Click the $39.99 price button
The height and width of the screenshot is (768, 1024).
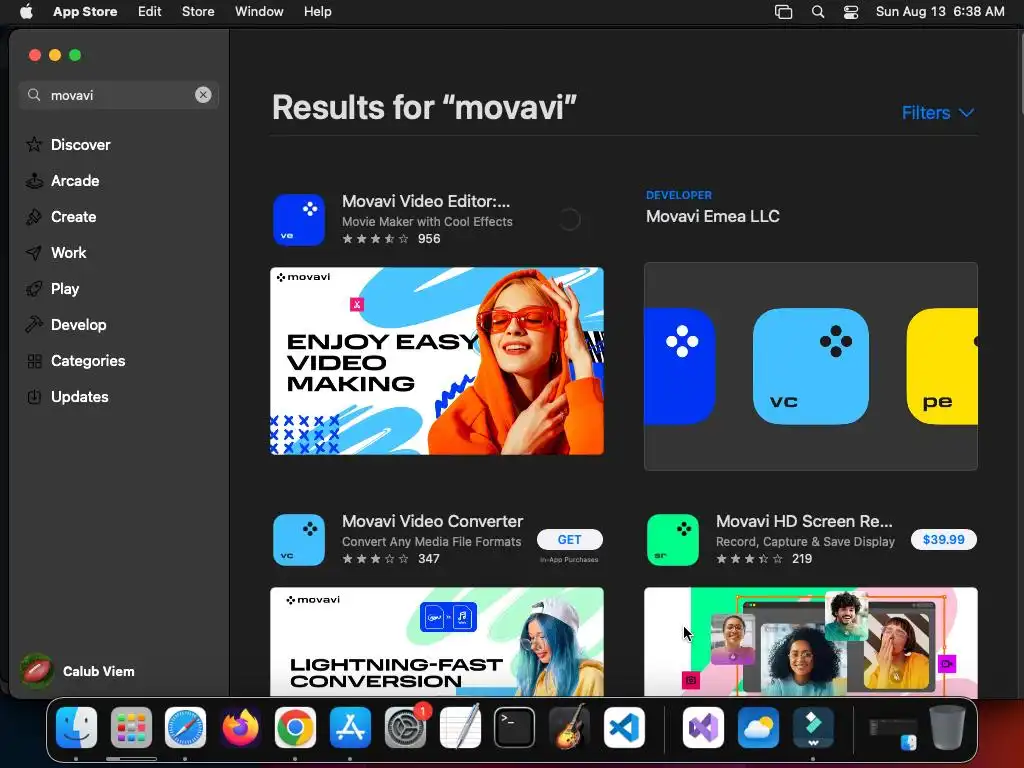(944, 539)
